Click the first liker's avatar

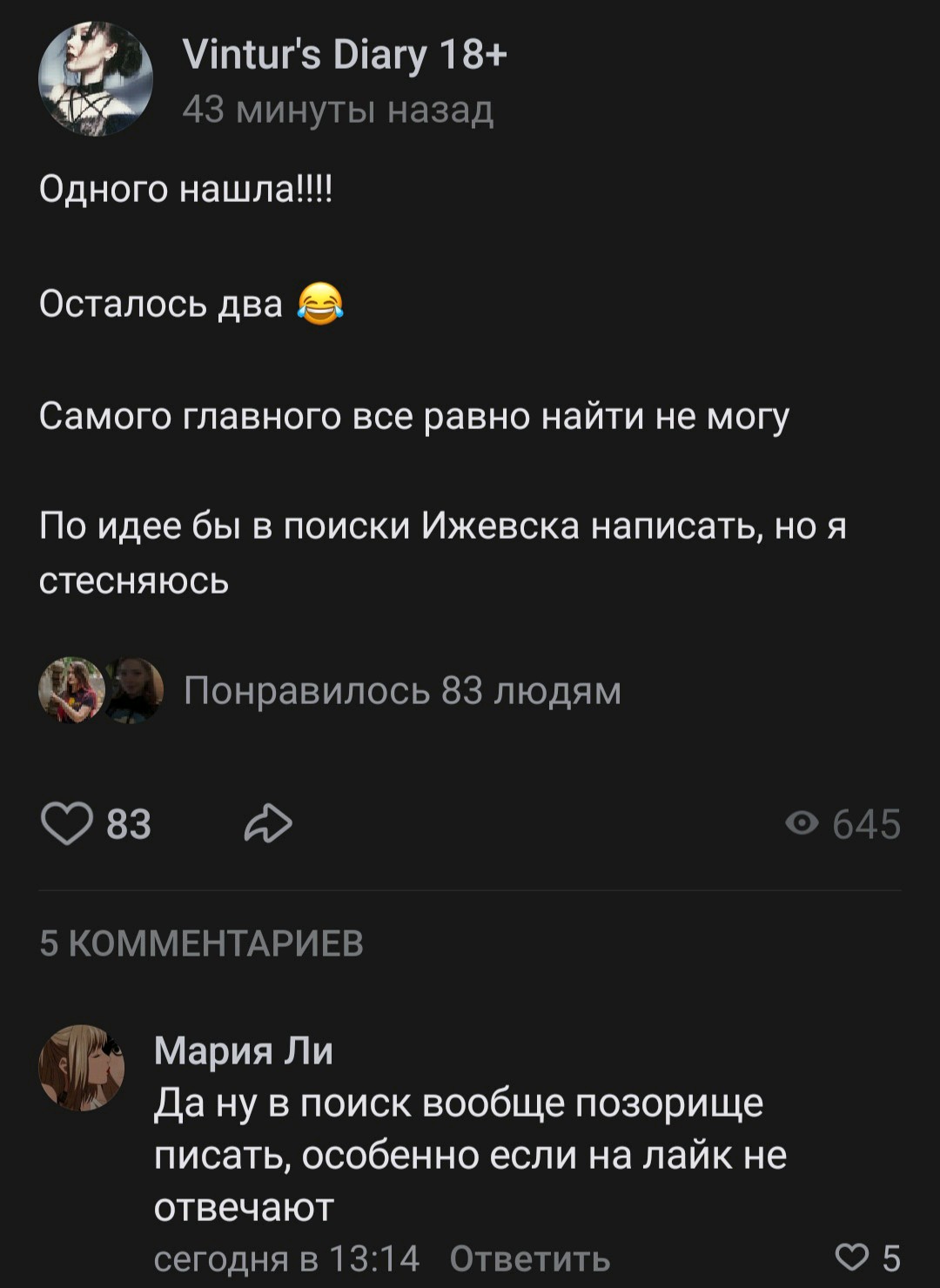(70, 690)
